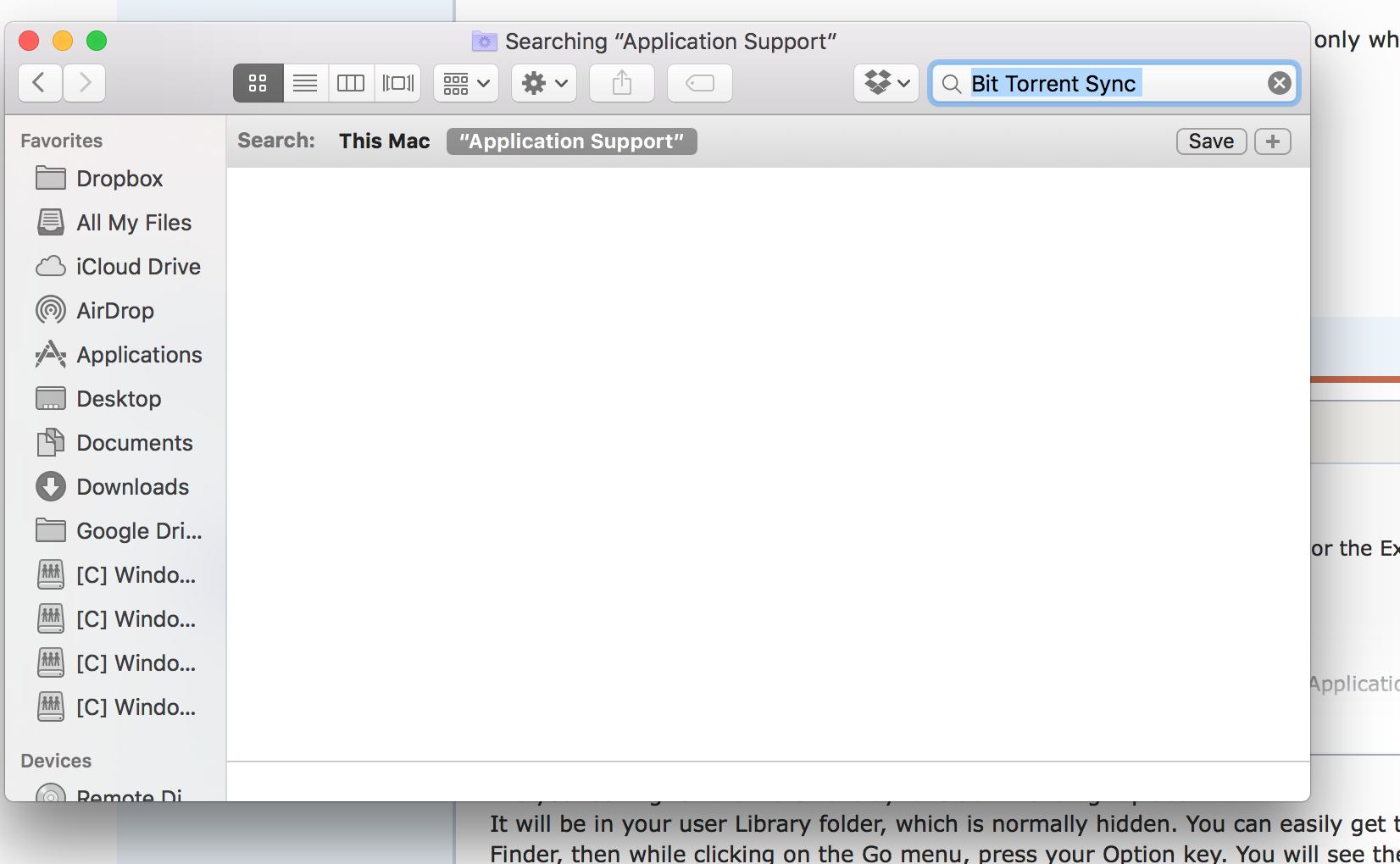Image resolution: width=1400 pixels, height=864 pixels.
Task: Switch to list view
Action: click(x=305, y=83)
